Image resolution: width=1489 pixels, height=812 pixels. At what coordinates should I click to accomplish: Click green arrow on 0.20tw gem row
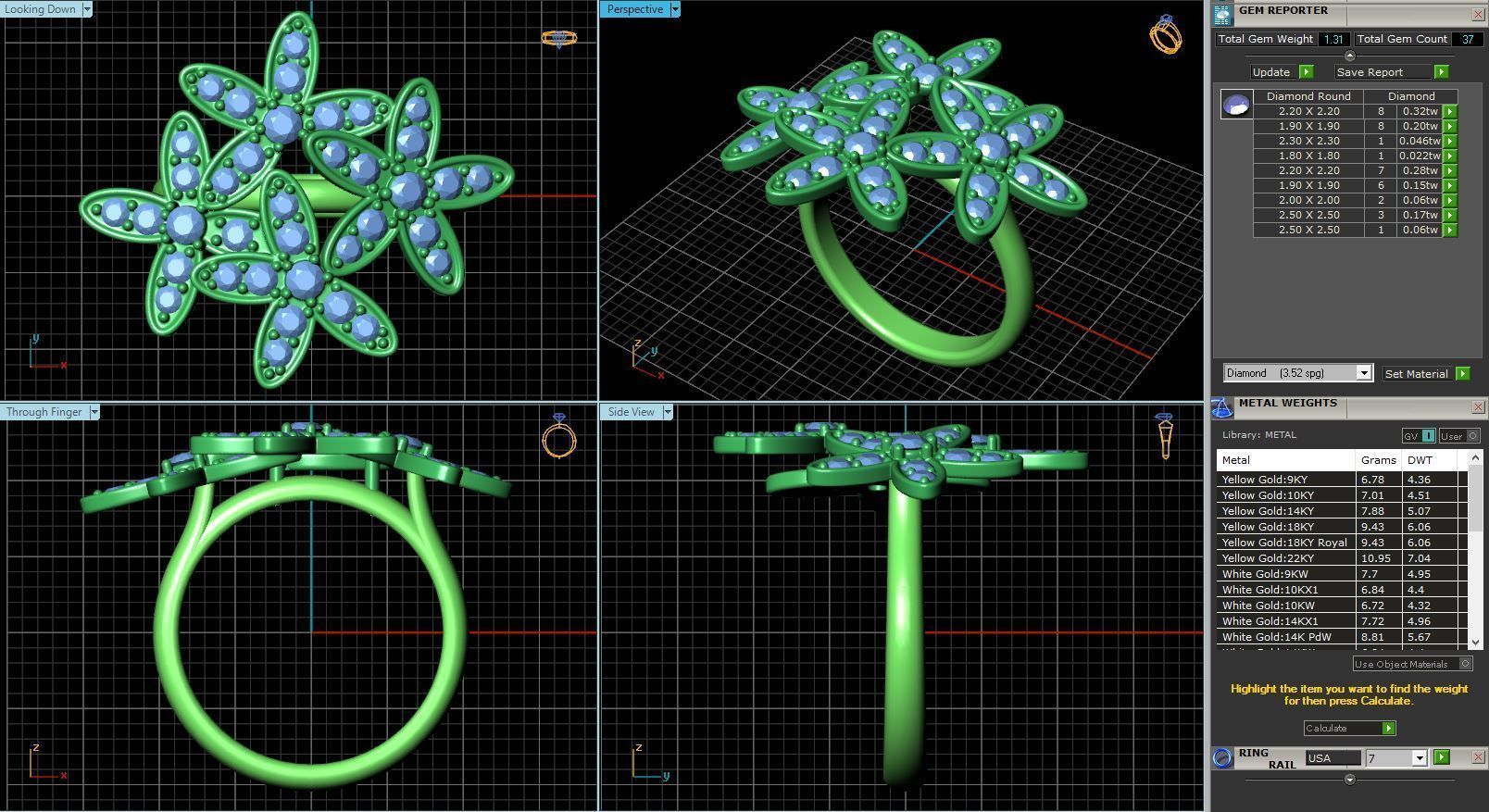coord(1450,126)
